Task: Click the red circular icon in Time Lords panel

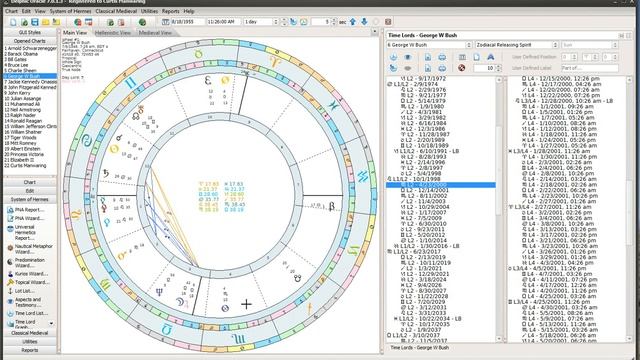Action: (x=461, y=68)
